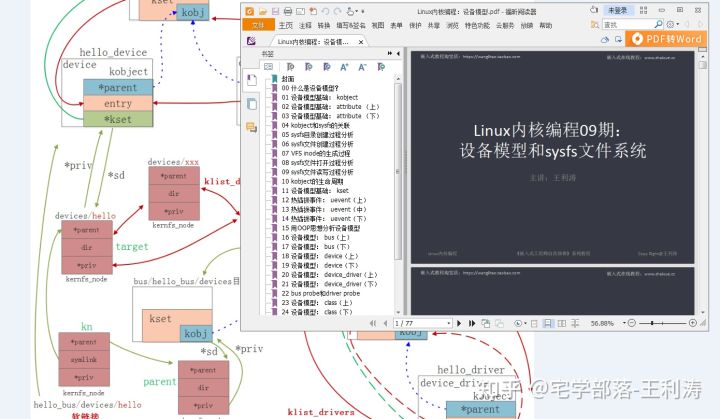Select single page layout icon

tap(534, 323)
